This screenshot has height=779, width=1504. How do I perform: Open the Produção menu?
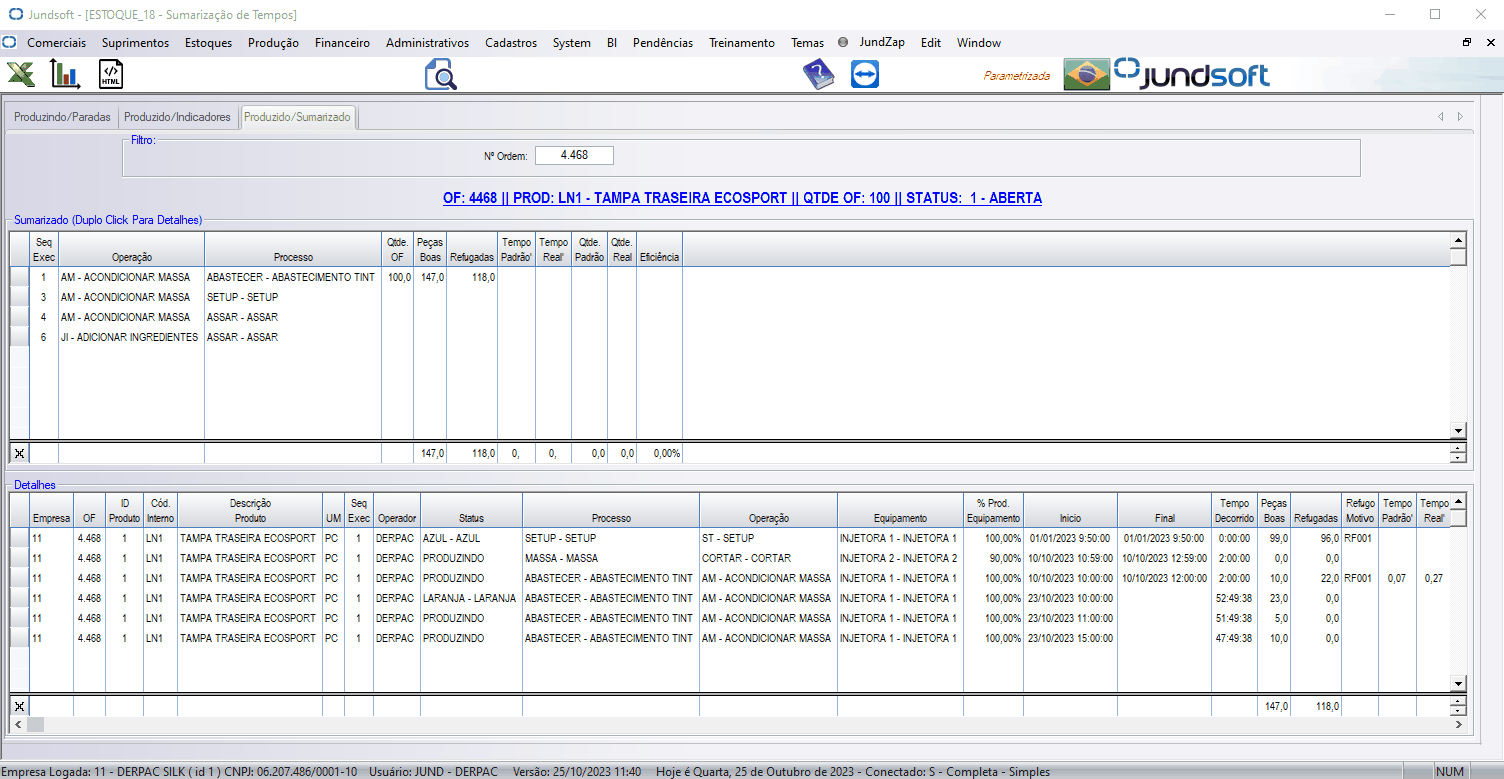click(273, 43)
